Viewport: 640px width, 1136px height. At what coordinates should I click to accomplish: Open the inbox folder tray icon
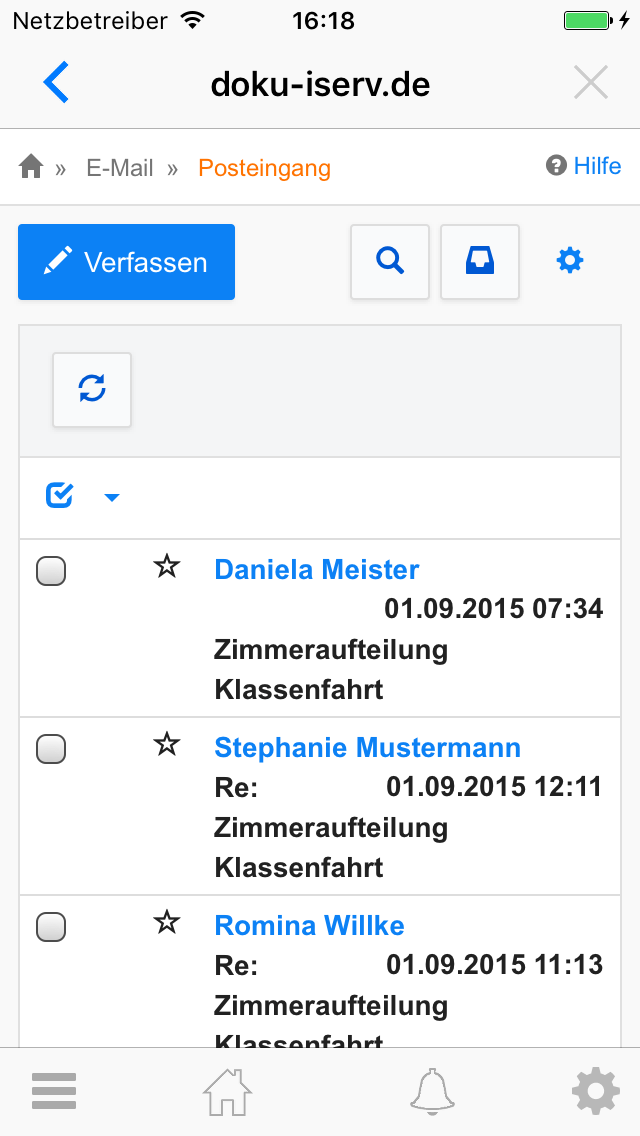click(480, 262)
